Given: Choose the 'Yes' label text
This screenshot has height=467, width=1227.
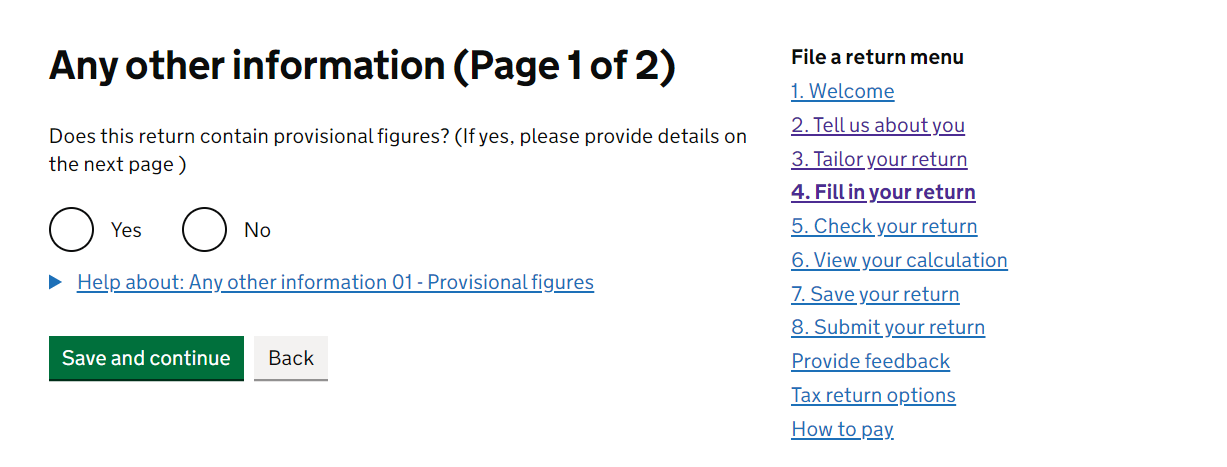Looking at the screenshot, I should (x=126, y=230).
